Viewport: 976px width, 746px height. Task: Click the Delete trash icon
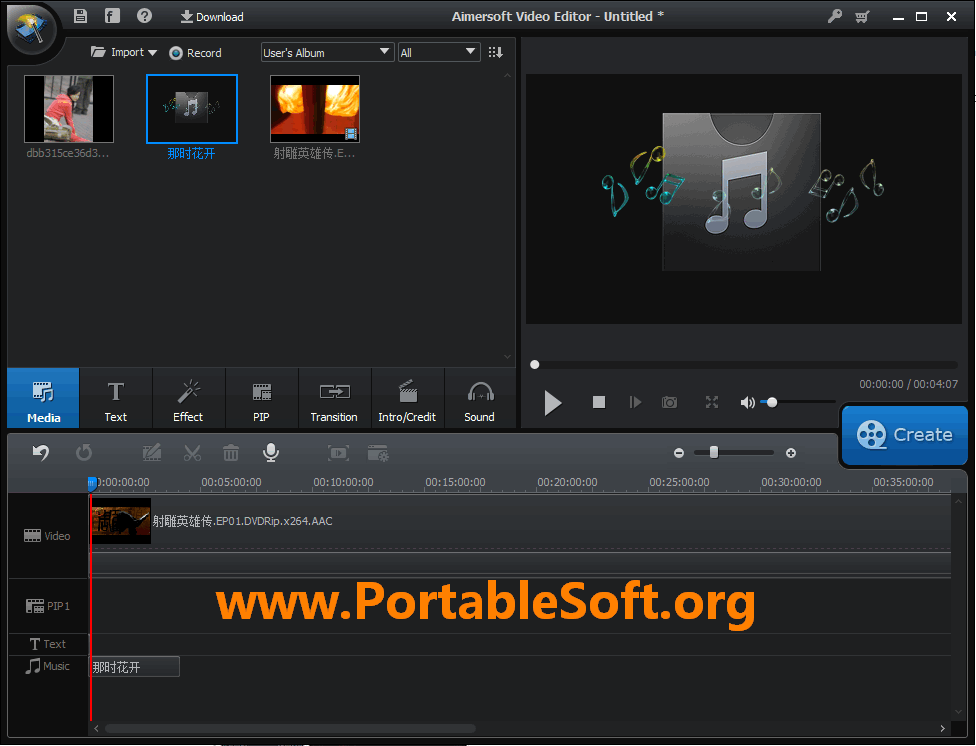tap(231, 453)
